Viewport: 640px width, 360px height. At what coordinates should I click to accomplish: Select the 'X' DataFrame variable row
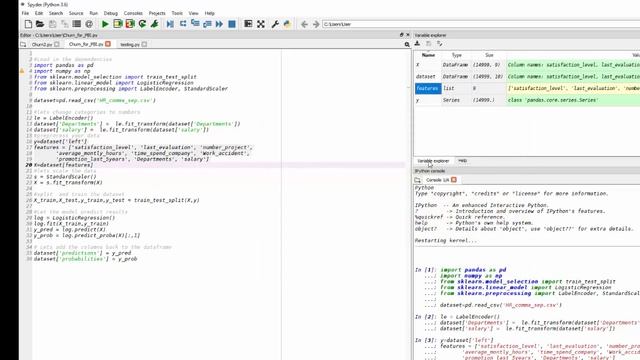click(x=527, y=65)
